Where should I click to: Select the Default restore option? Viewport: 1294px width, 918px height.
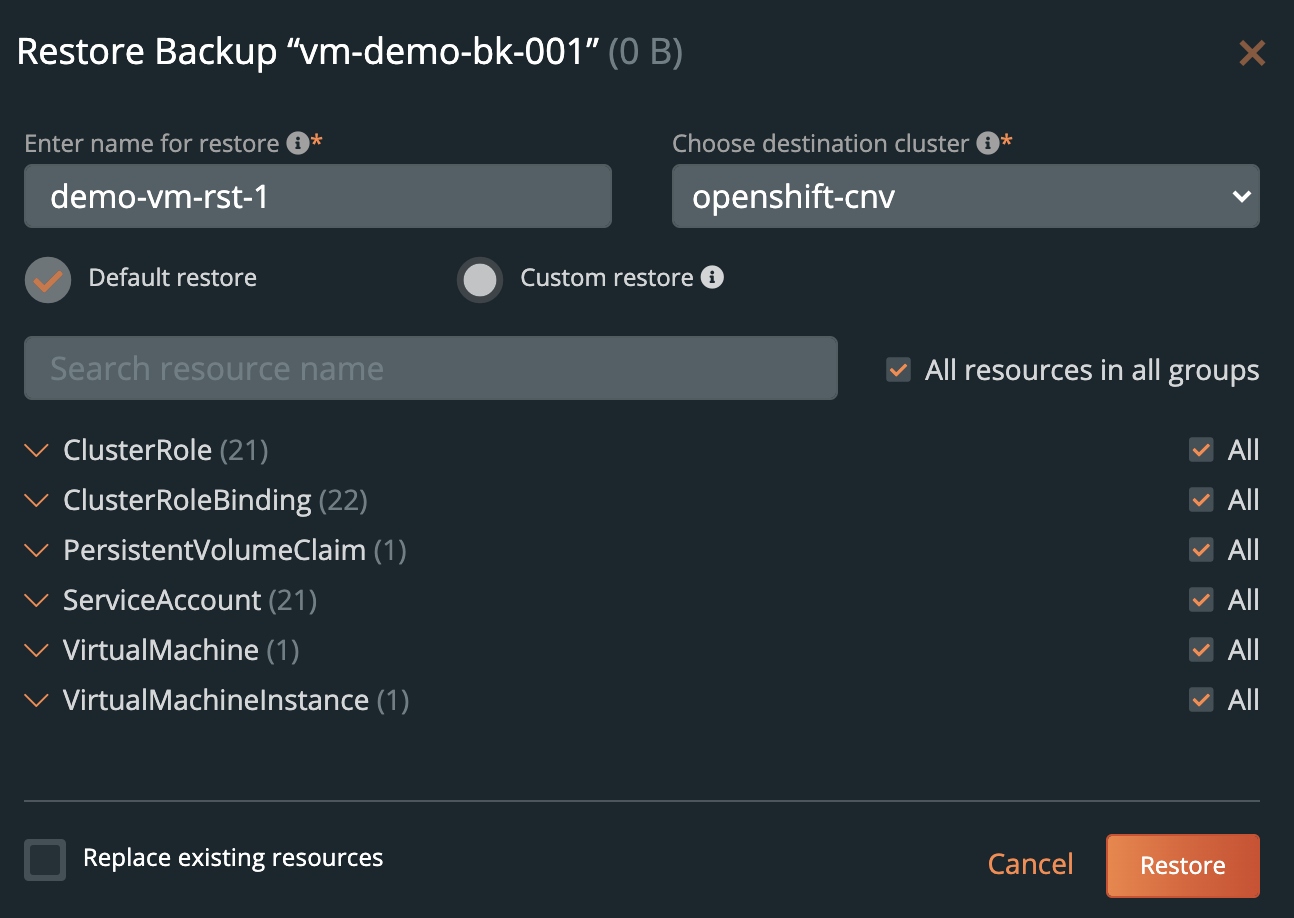48,279
